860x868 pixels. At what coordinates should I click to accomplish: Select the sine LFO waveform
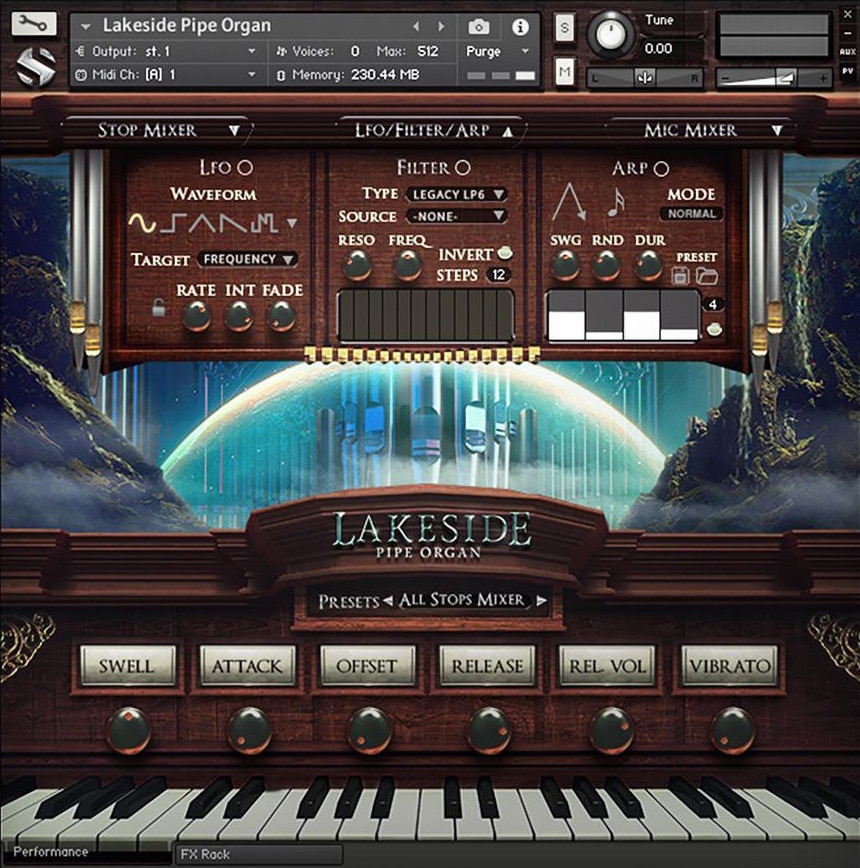[142, 223]
